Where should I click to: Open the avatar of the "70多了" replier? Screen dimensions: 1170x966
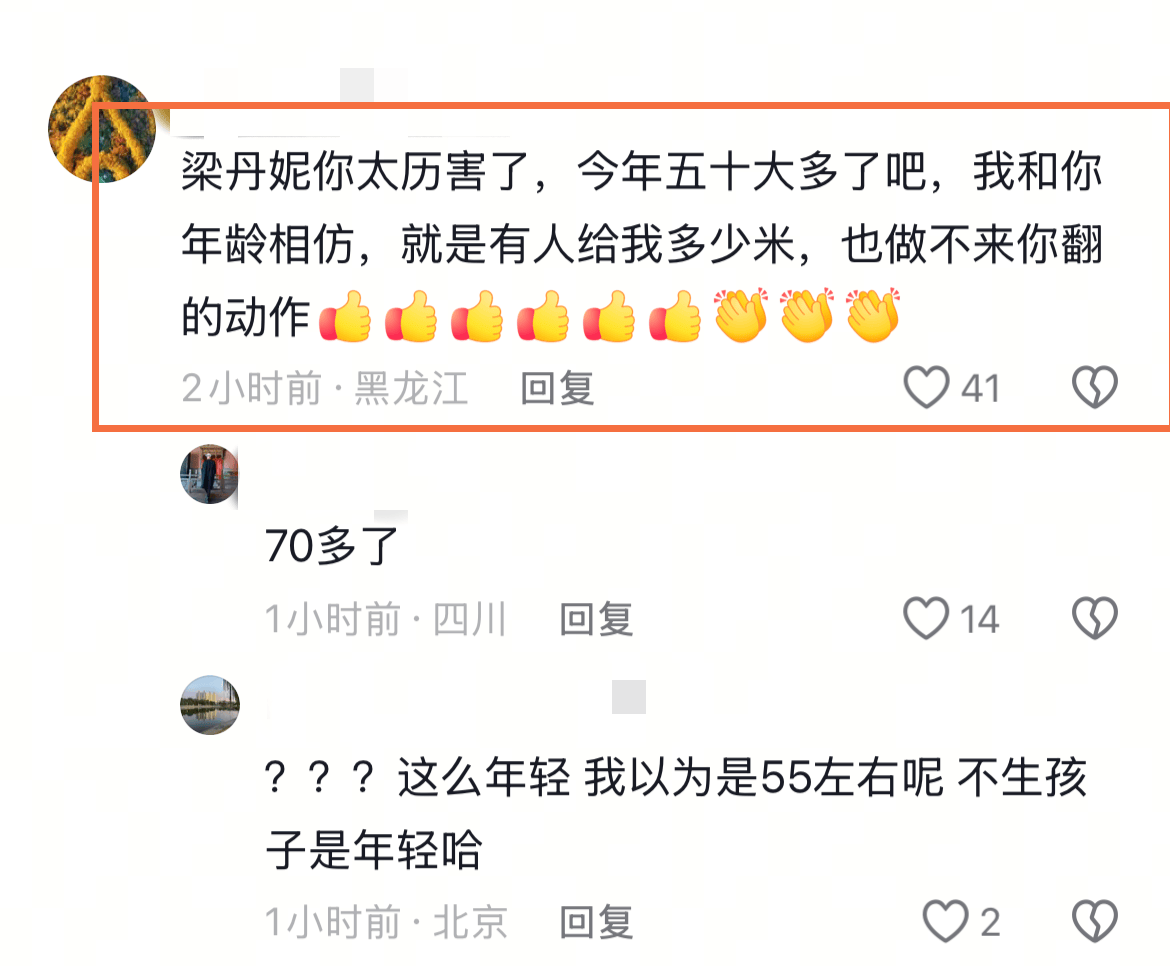pyautogui.click(x=210, y=474)
